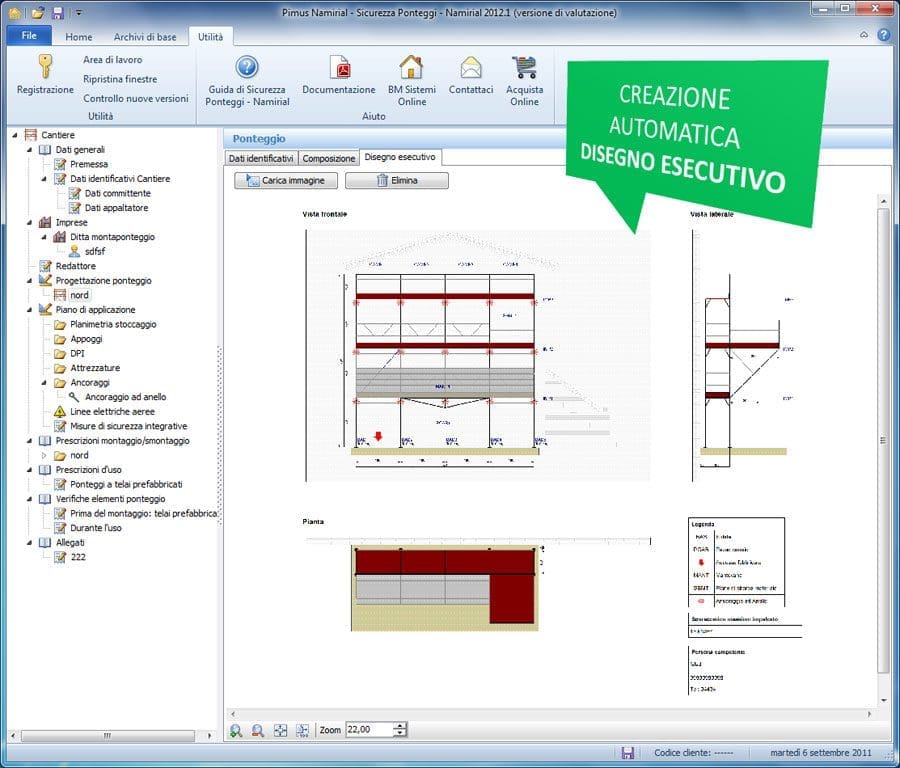Select the 222 attachment item

click(77, 557)
